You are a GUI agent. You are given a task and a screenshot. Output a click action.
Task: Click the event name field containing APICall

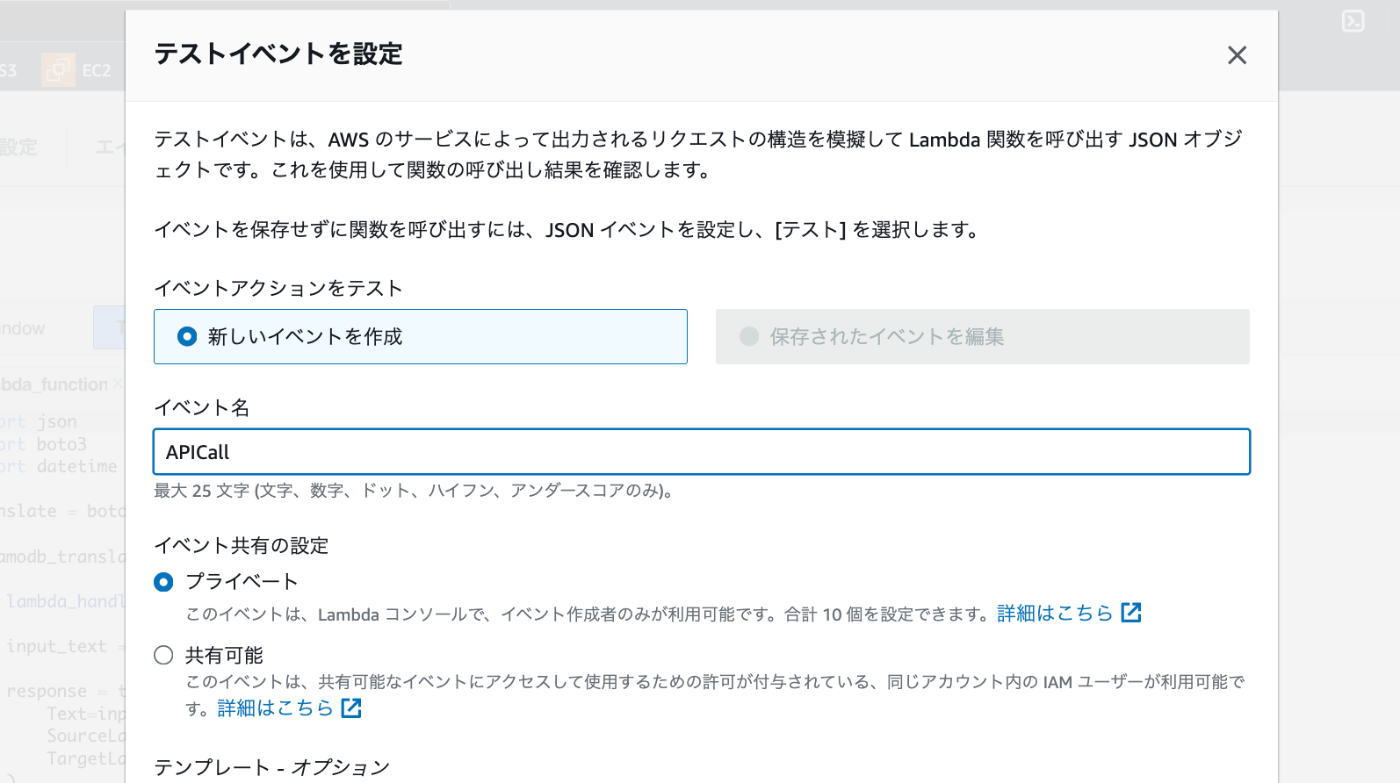701,452
